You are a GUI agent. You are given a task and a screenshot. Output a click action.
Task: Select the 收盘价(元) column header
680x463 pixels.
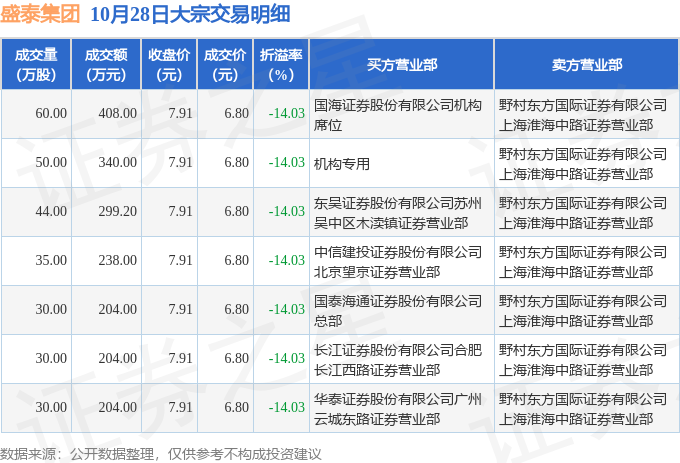[x=169, y=65]
